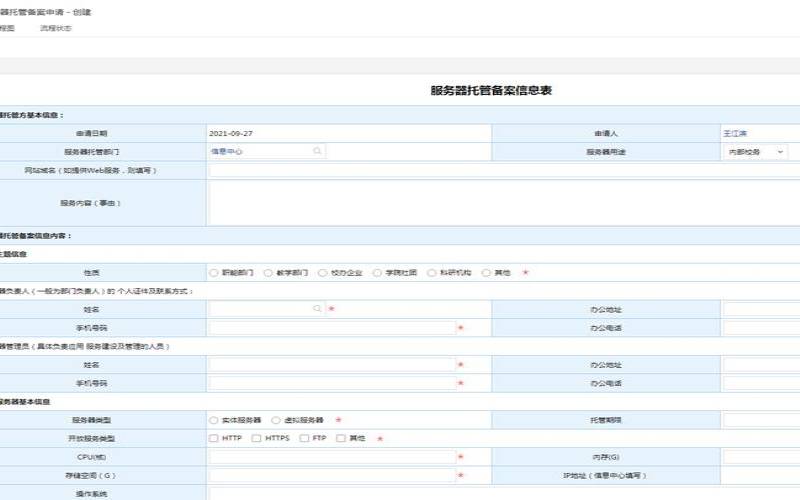This screenshot has width=800, height=500.
Task: Click the 办公电话 input in 负责人 section
Action: tap(762, 328)
